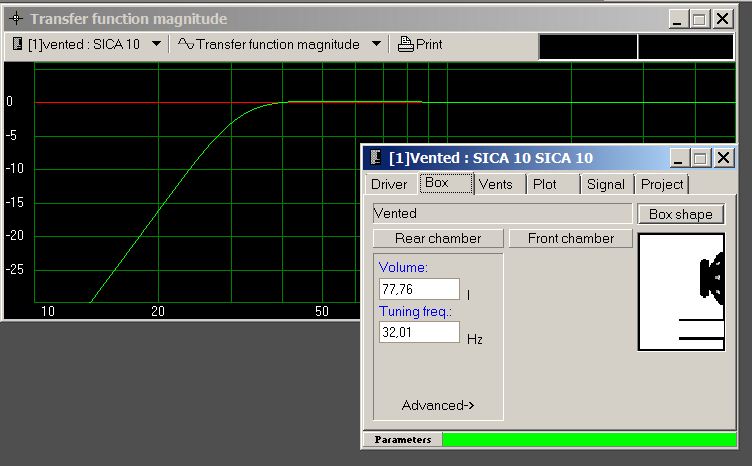Close the Vented : SICA 10 window
Image resolution: width=752 pixels, height=466 pixels.
(x=723, y=157)
